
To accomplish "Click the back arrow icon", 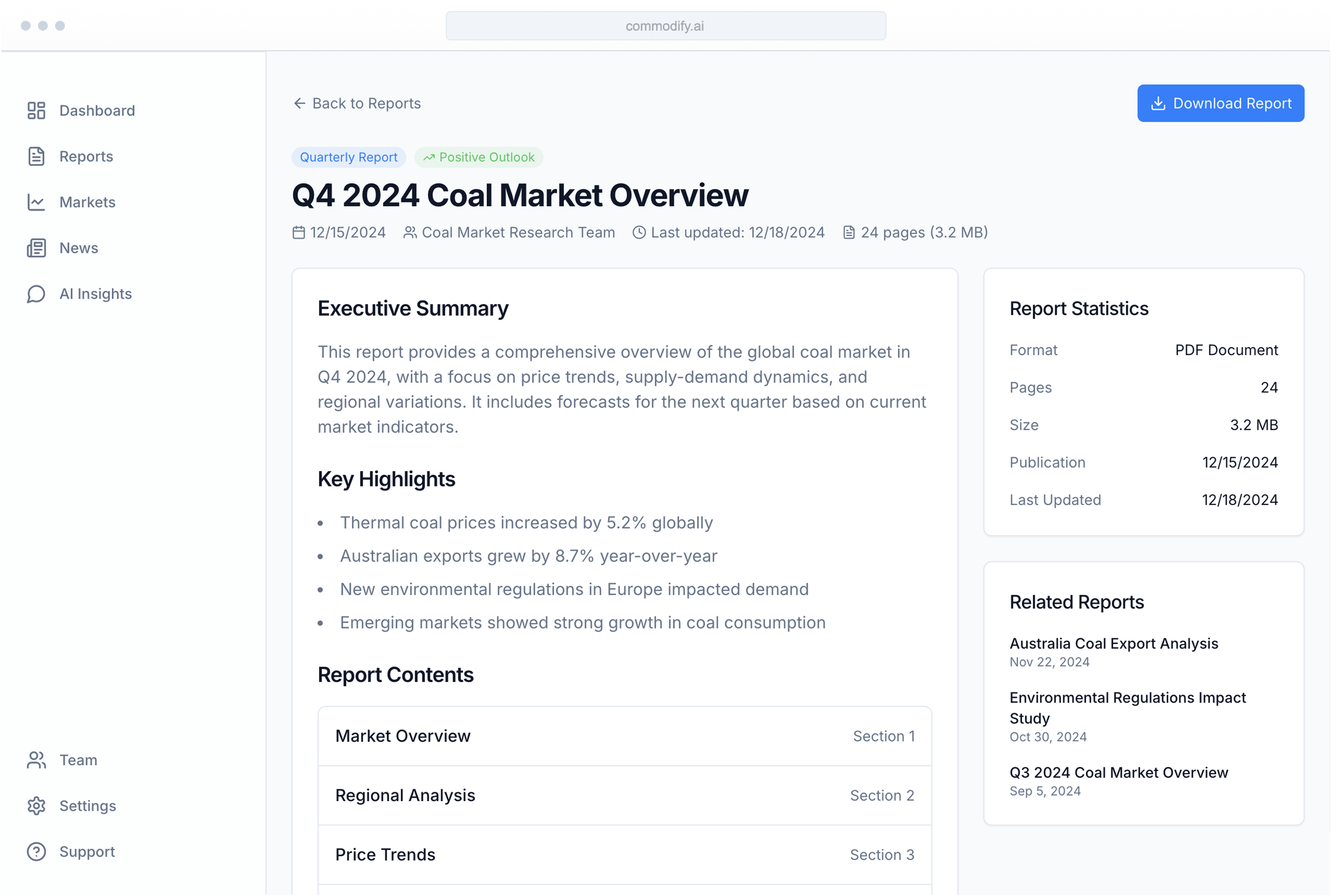I will [299, 103].
